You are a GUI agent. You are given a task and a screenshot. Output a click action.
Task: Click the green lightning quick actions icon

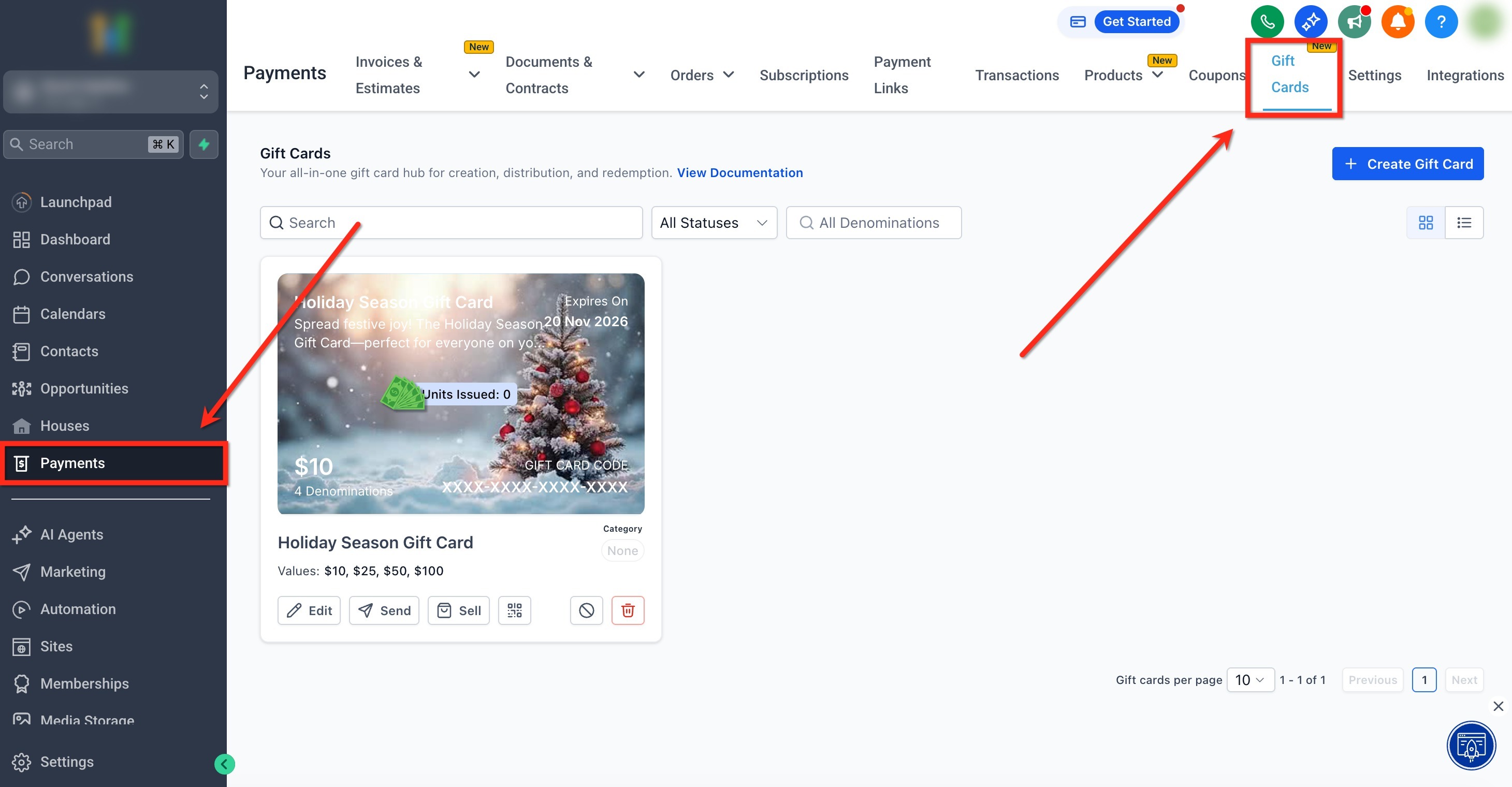tap(203, 144)
